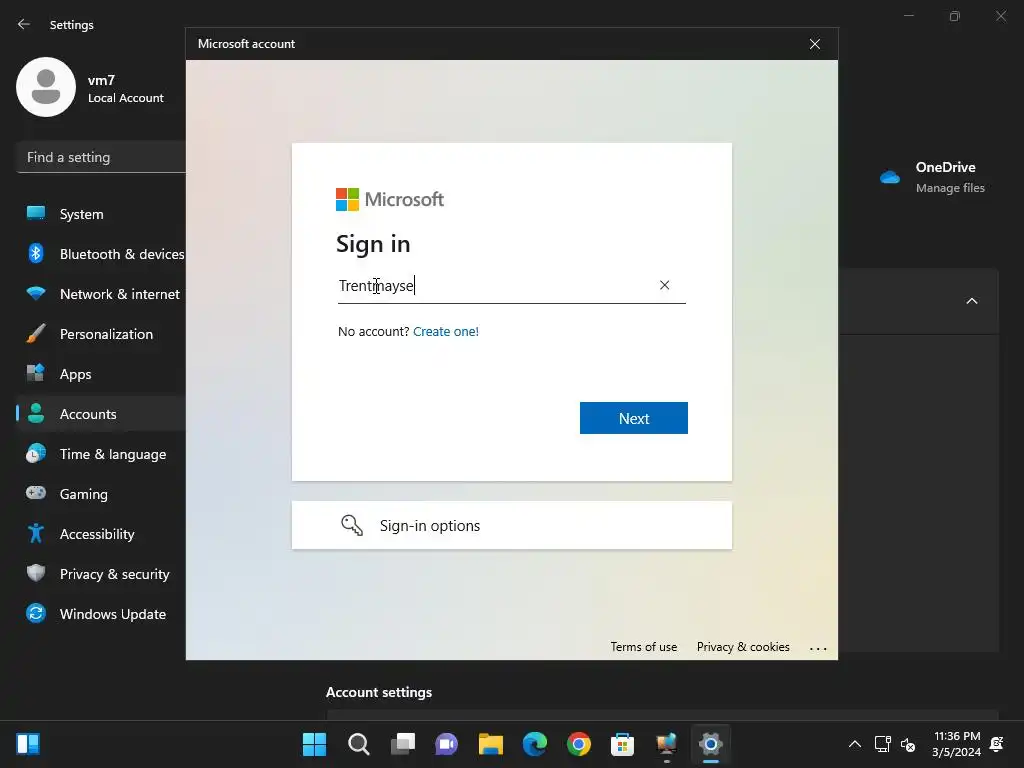Click the Next button
Screen dimensions: 1024x768
633,418
